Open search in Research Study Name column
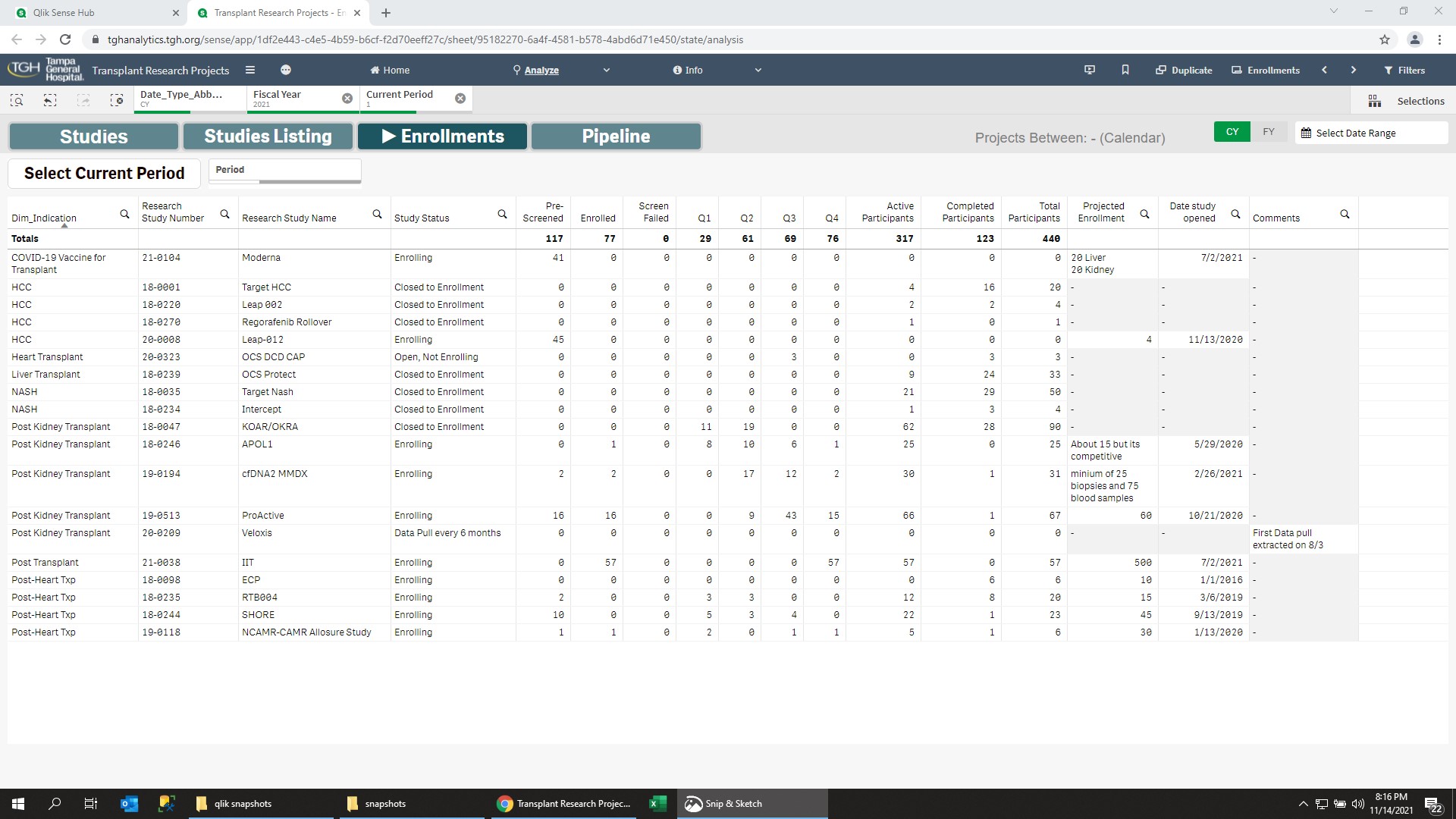The image size is (1456, 819). point(378,215)
